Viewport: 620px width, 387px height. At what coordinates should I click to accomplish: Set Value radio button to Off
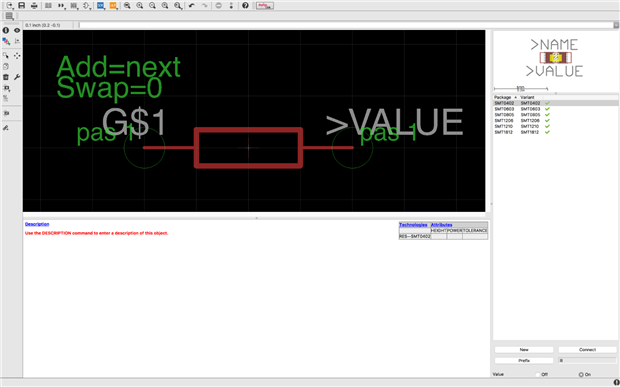537,374
